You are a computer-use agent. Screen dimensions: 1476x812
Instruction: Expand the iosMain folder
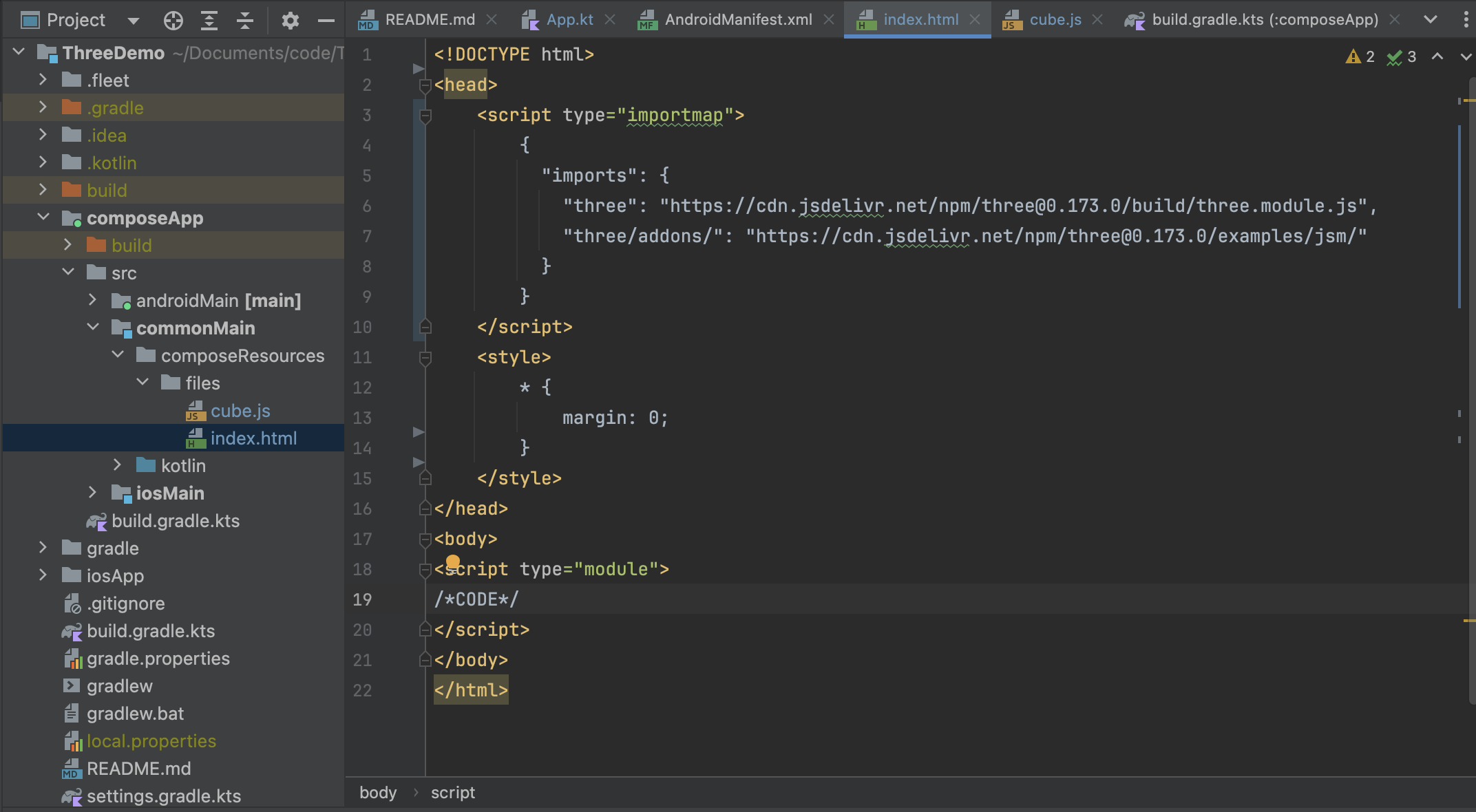click(x=93, y=493)
